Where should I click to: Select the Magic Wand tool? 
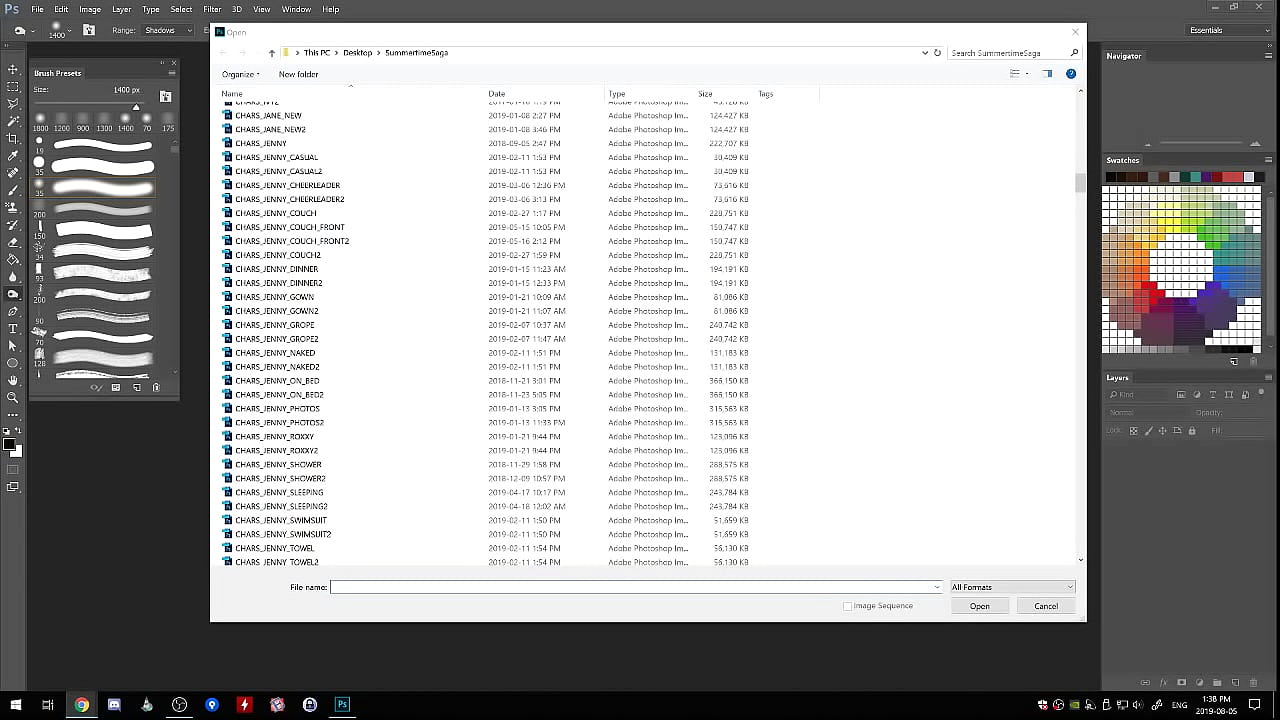click(13, 121)
